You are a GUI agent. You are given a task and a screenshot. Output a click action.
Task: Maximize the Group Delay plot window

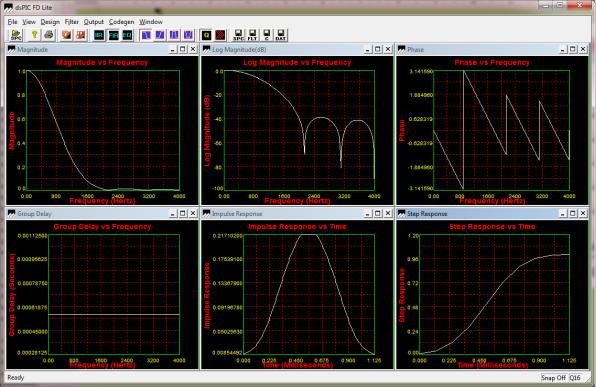[183, 214]
